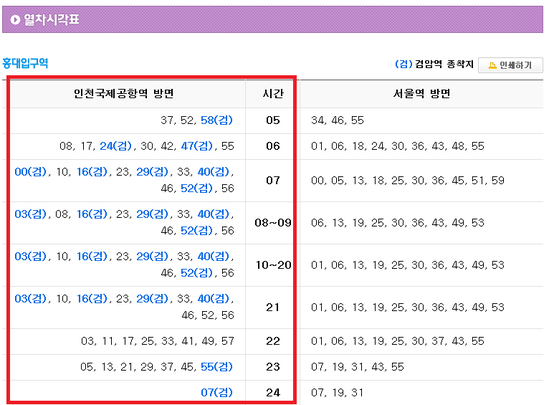Click airport-bound times 03, 11, 17, 25 in row 22
The image size is (554, 405).
point(158,341)
